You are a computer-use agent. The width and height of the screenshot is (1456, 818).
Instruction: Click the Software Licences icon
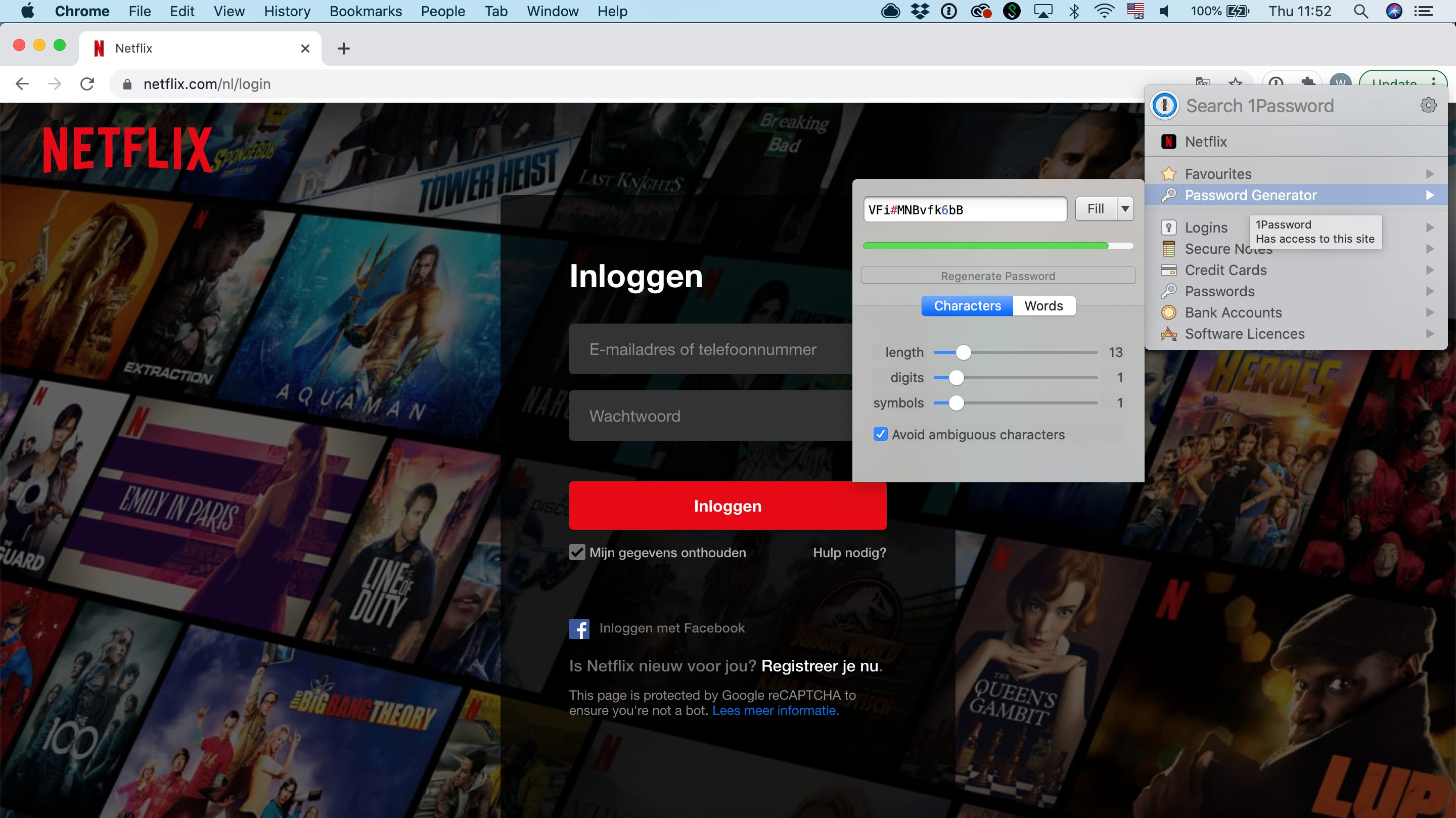coord(1168,334)
